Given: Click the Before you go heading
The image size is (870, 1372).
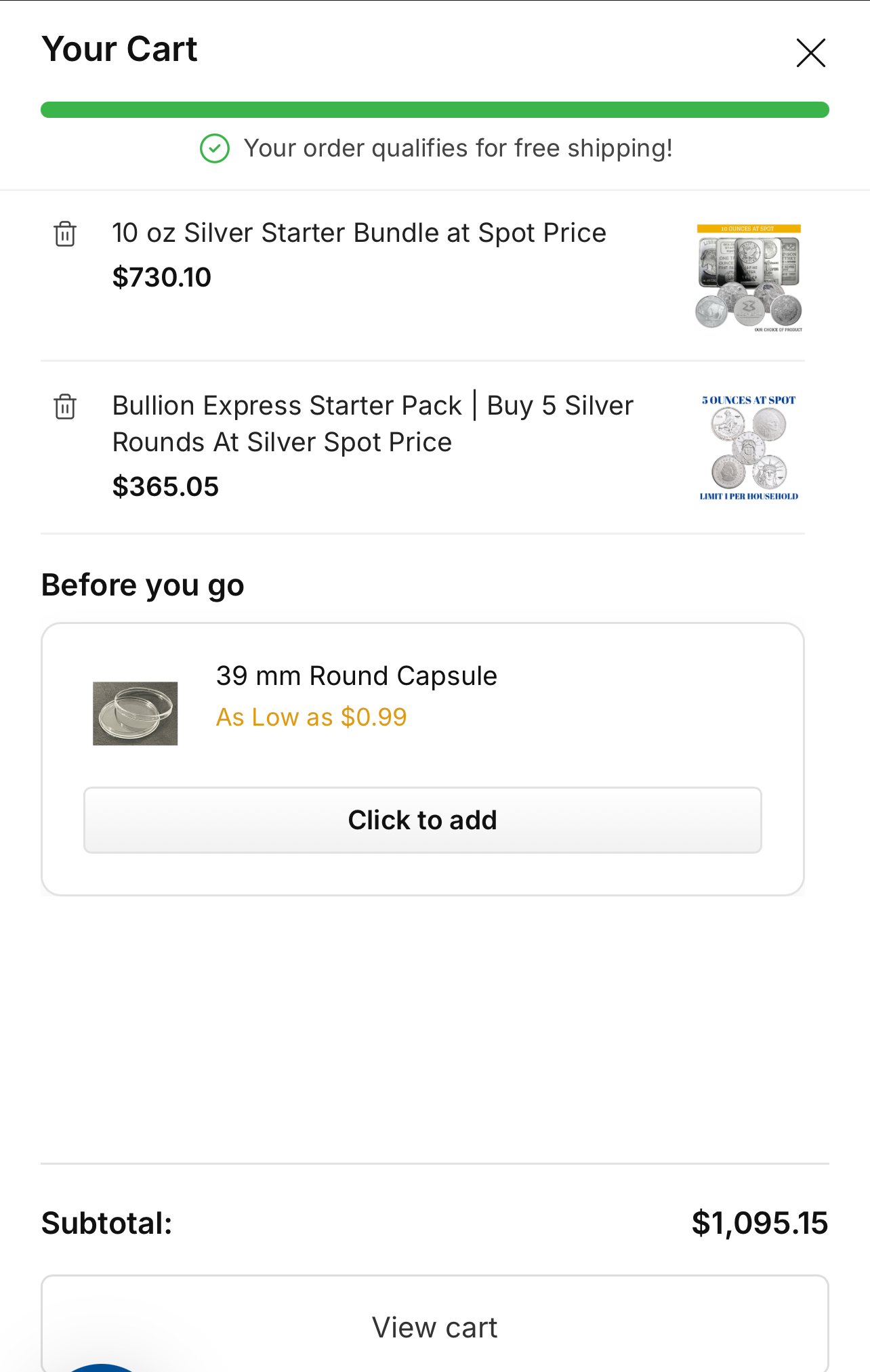Looking at the screenshot, I should point(143,585).
